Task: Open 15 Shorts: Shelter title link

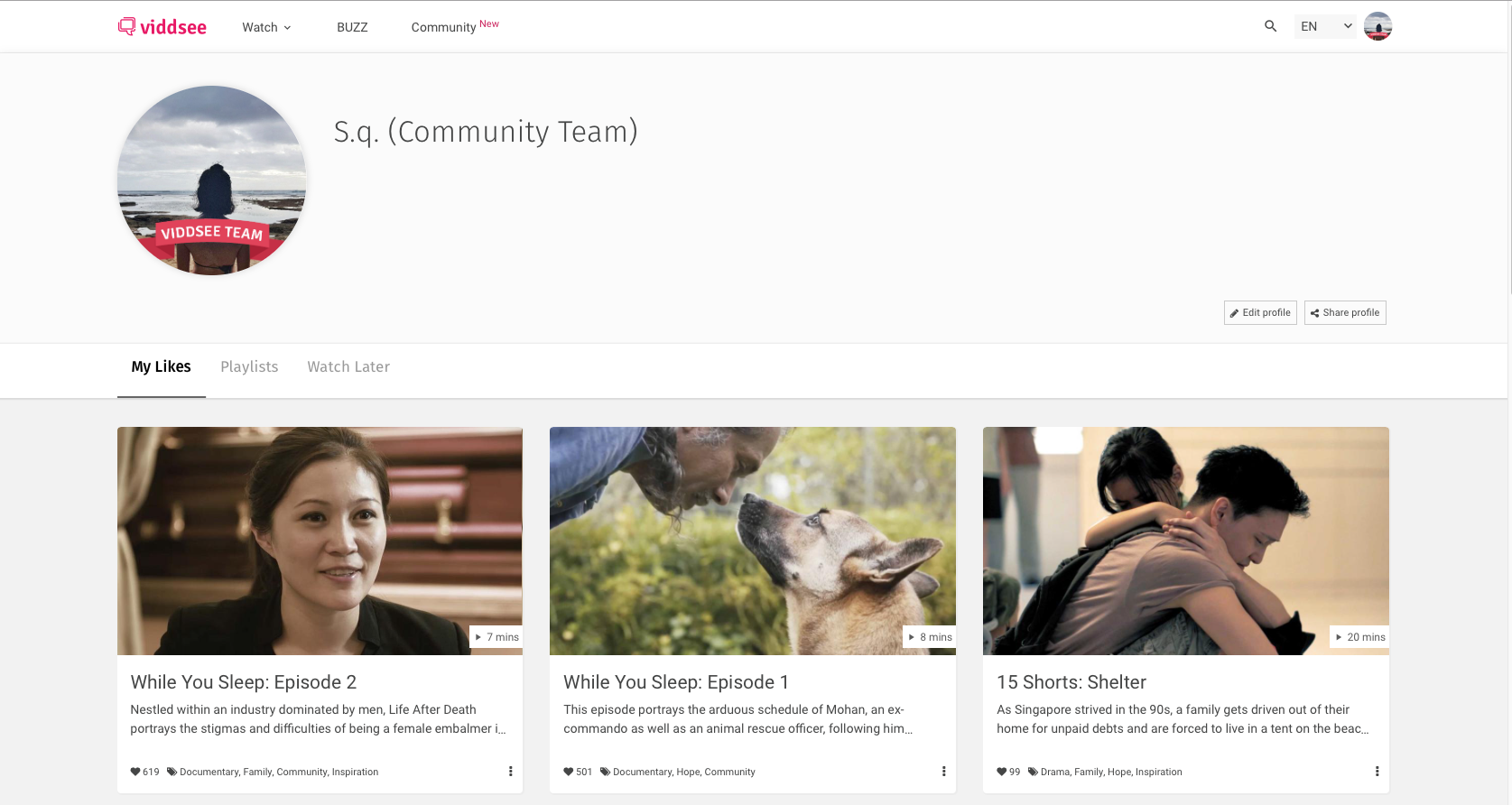Action: pos(1071,682)
